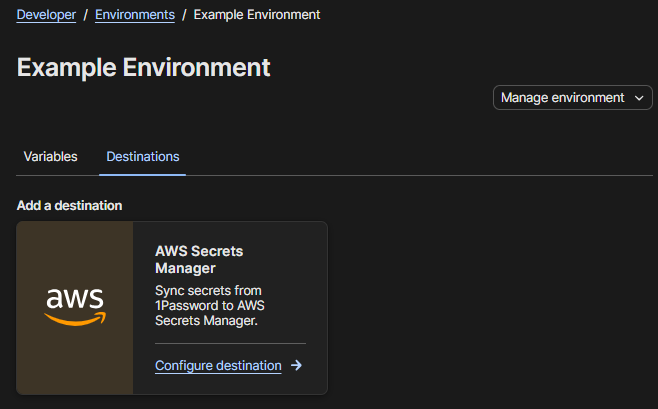The image size is (658, 409).
Task: Open the Environments breadcrumb link
Action: pyautogui.click(x=135, y=15)
